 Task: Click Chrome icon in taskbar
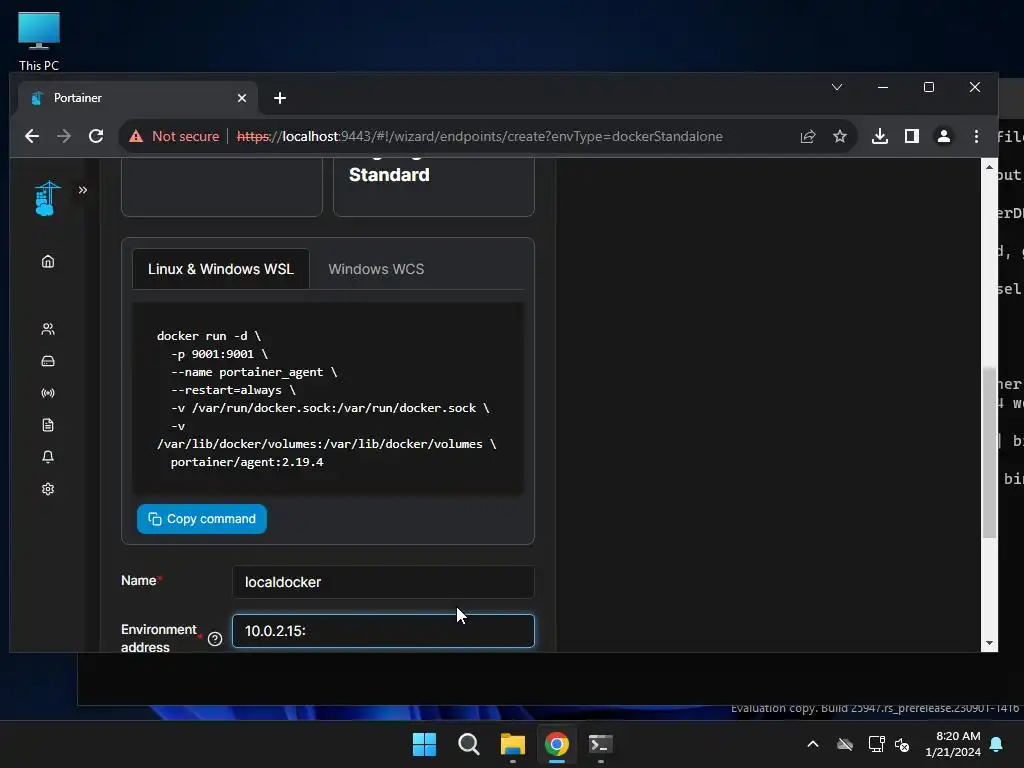(556, 744)
